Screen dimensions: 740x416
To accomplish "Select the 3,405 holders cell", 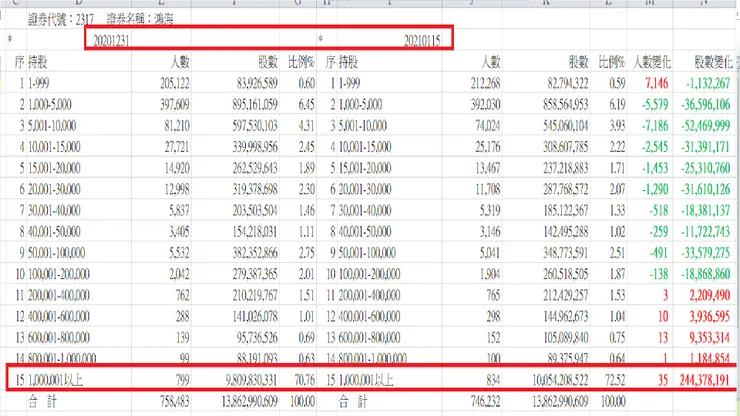I will pyautogui.click(x=179, y=232).
